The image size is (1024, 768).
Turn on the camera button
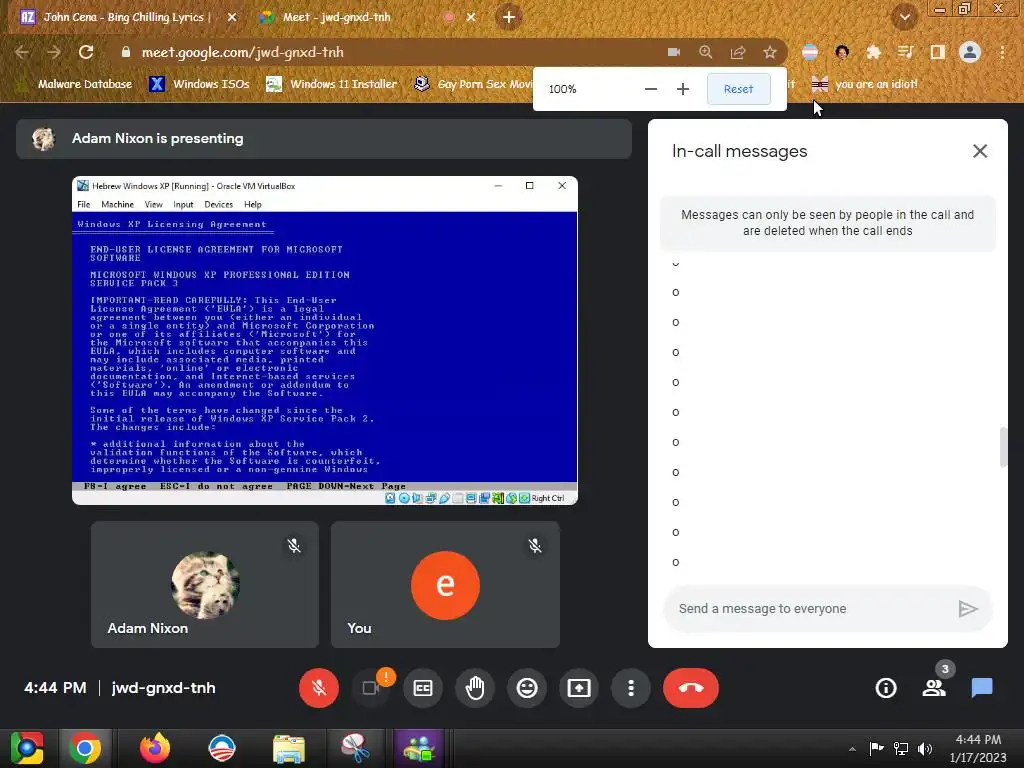[371, 688]
